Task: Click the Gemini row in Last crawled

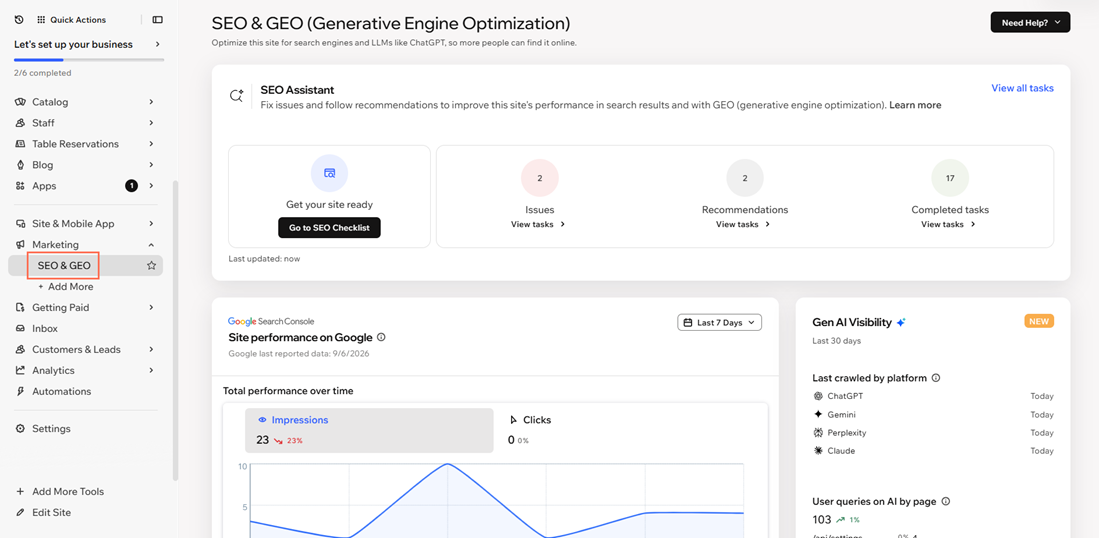Action: [x=933, y=415]
